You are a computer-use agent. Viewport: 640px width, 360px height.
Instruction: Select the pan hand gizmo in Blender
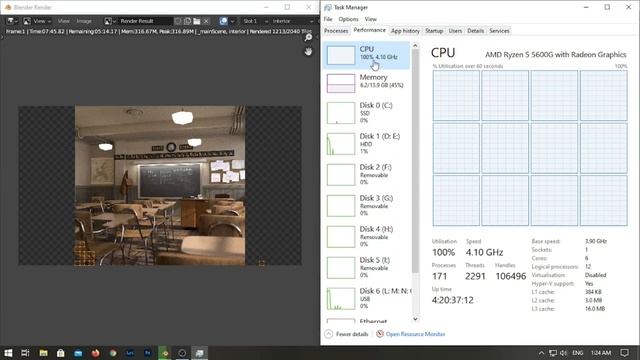coord(308,51)
